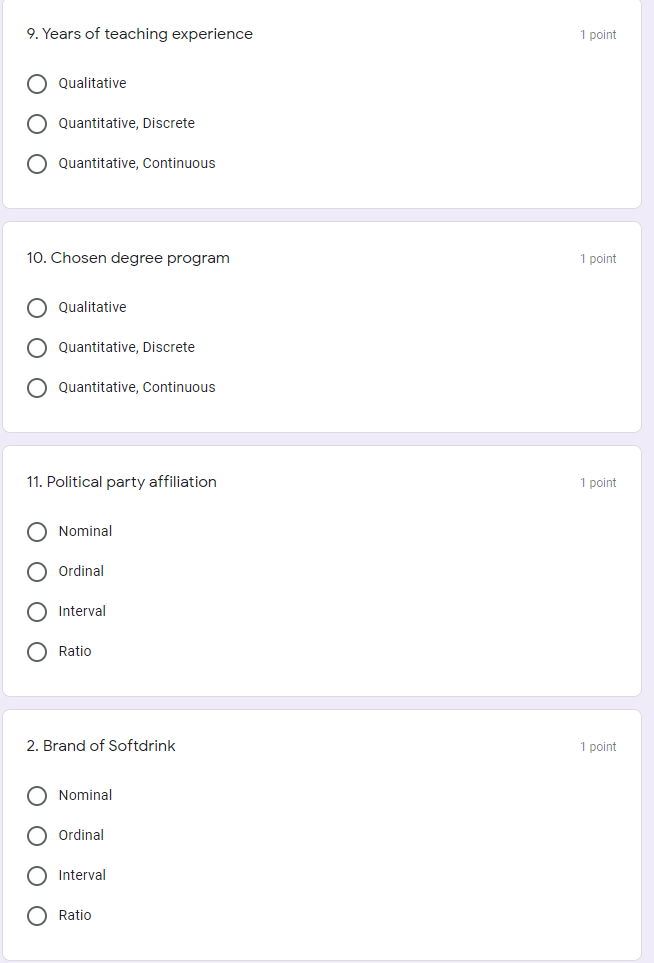The image size is (654, 963).
Task: Click the 1 point label on question 11
Action: (598, 482)
